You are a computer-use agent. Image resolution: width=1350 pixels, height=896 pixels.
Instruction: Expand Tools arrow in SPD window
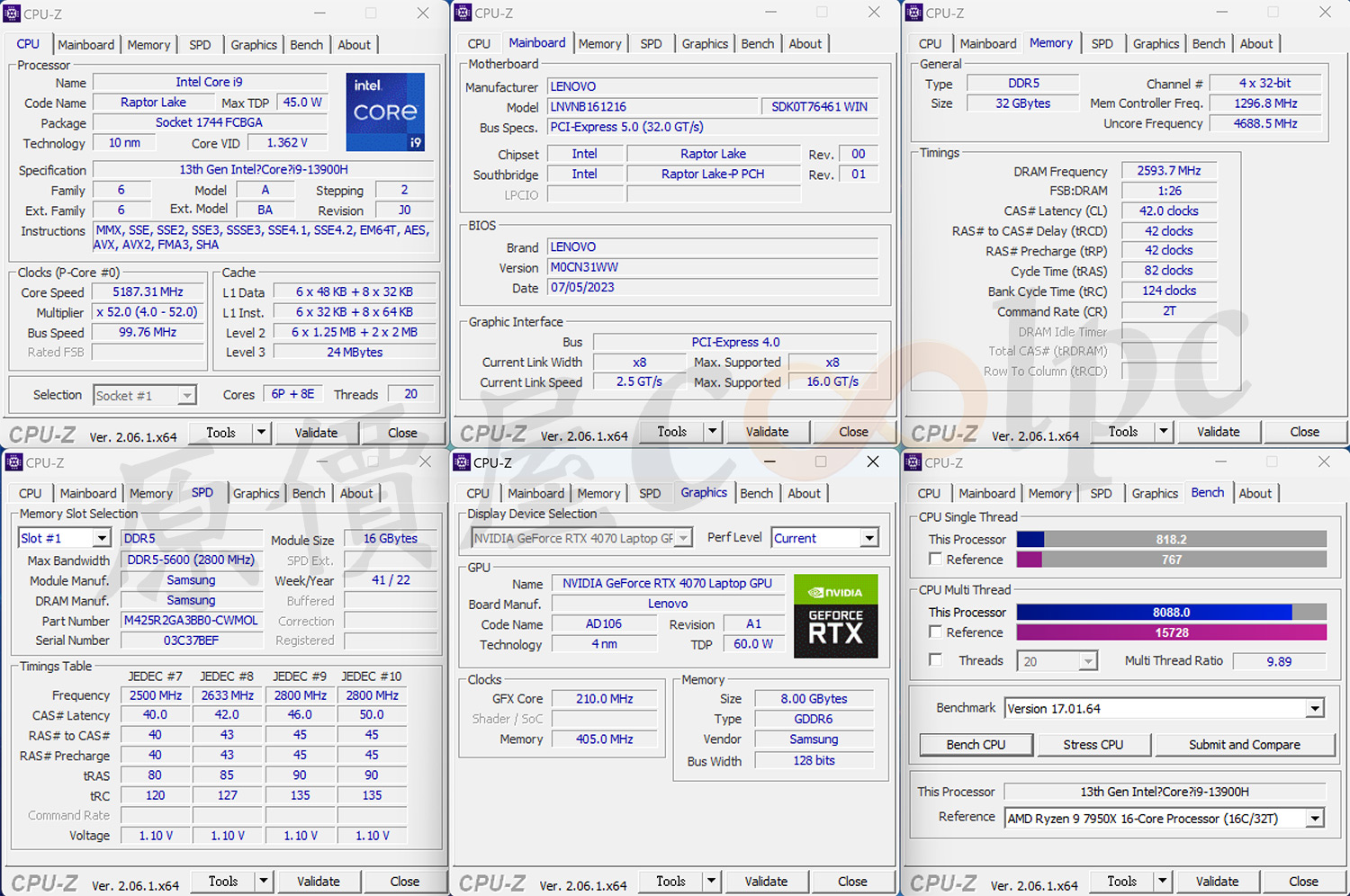point(264,882)
